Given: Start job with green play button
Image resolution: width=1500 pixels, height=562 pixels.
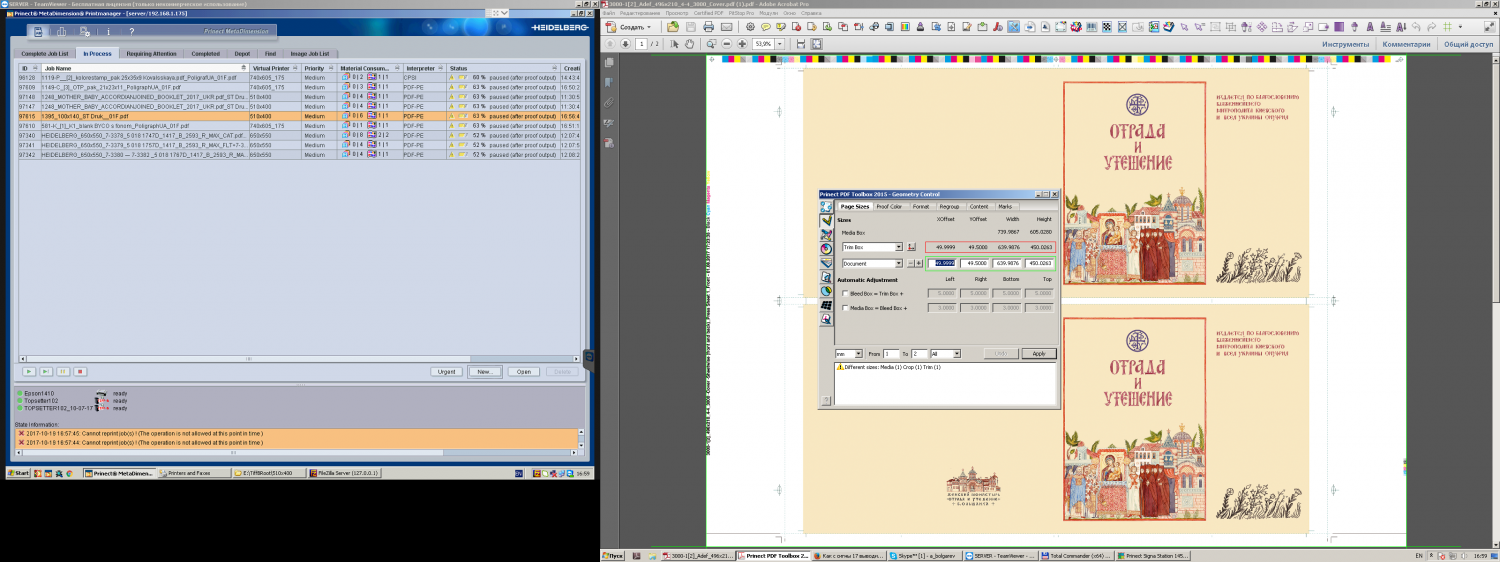Looking at the screenshot, I should click(x=30, y=371).
